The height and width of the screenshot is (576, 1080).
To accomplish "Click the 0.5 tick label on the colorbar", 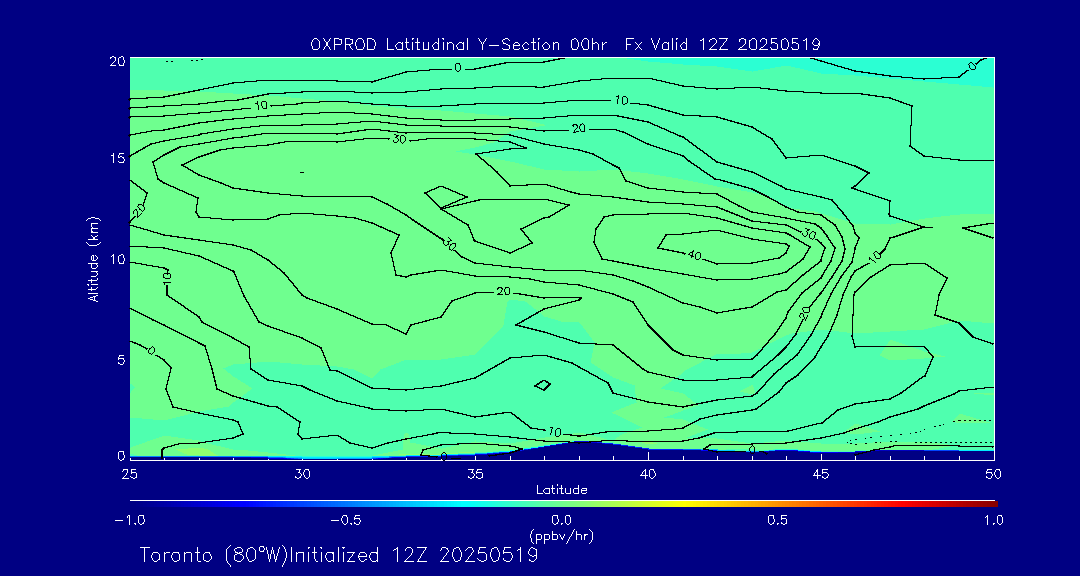I will tap(777, 520).
